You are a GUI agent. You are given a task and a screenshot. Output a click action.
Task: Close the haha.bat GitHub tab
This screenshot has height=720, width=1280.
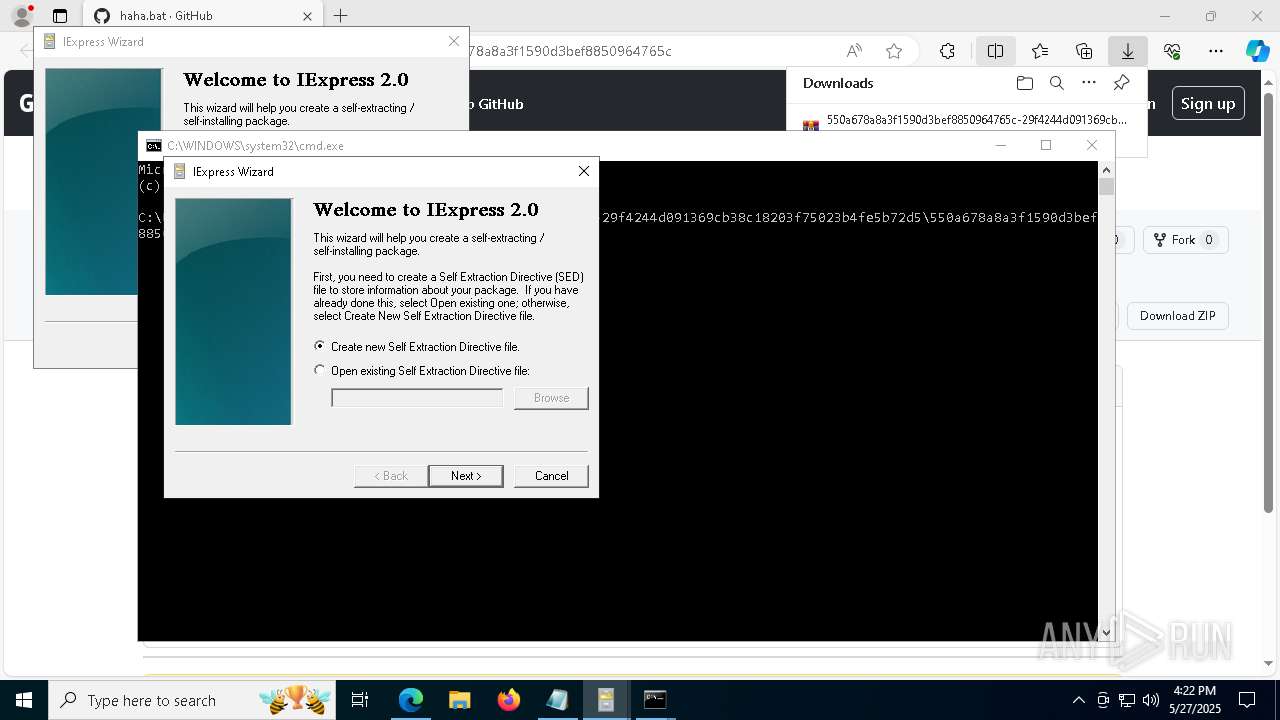click(x=307, y=16)
